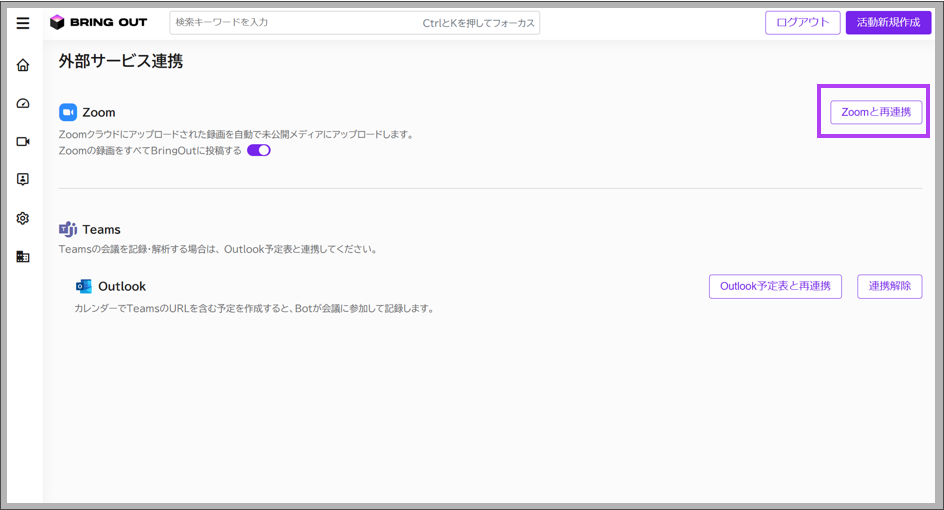The image size is (944, 510).
Task: Click the ログアウト button
Action: point(803,23)
